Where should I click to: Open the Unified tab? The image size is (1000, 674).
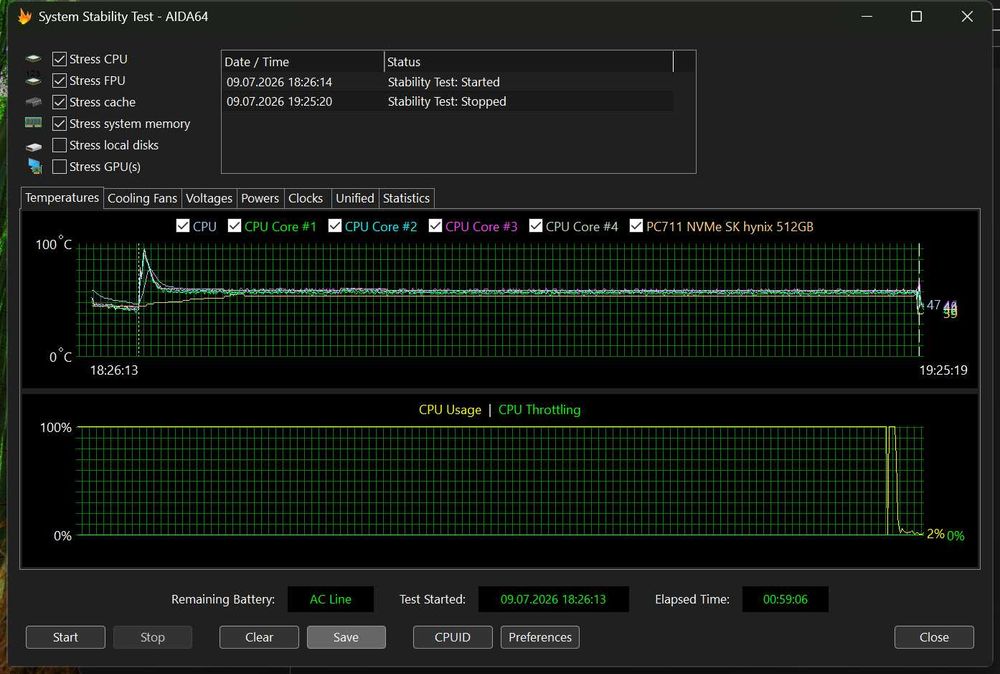(x=355, y=198)
